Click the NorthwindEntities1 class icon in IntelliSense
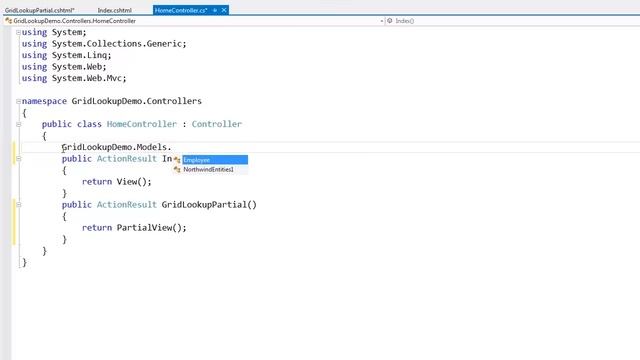The image size is (640, 360). coord(177,169)
